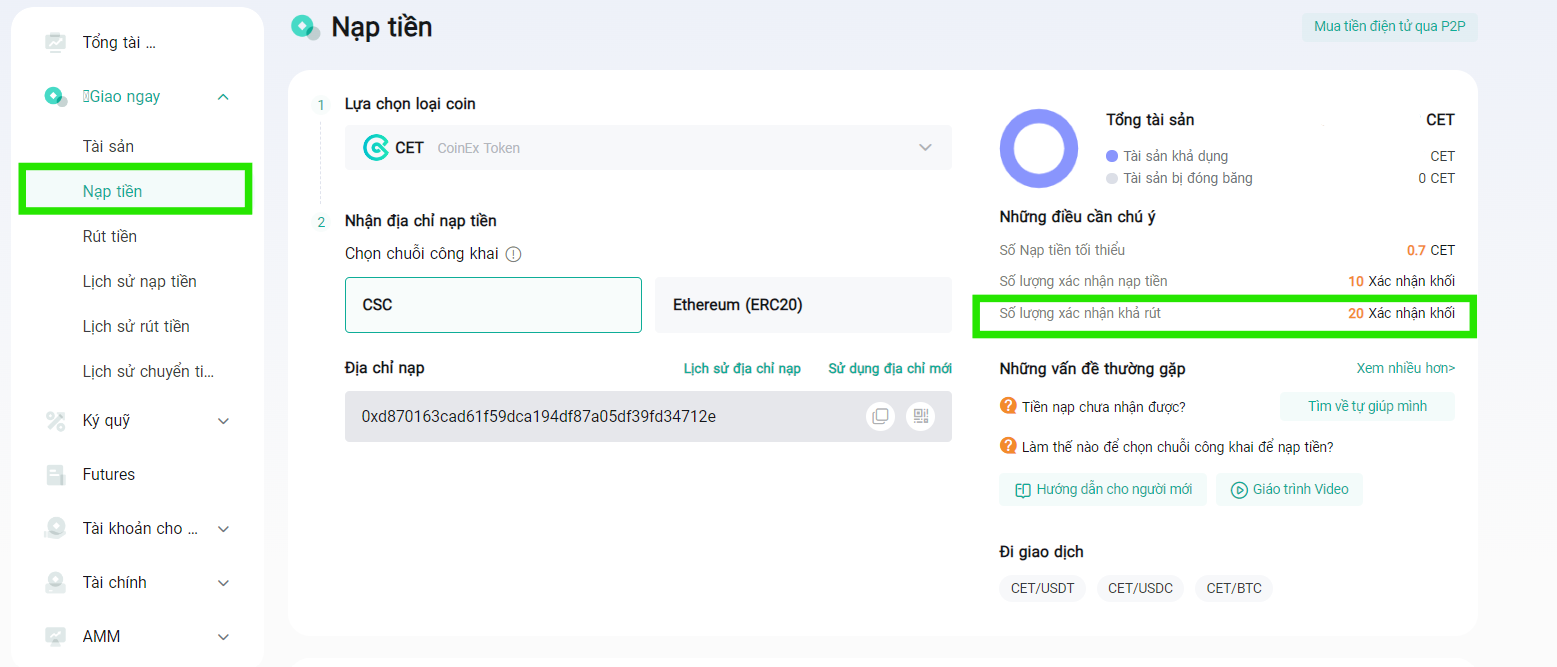Show QR code for deposit address
Image resolution: width=1557 pixels, height=667 pixels.
(920, 416)
